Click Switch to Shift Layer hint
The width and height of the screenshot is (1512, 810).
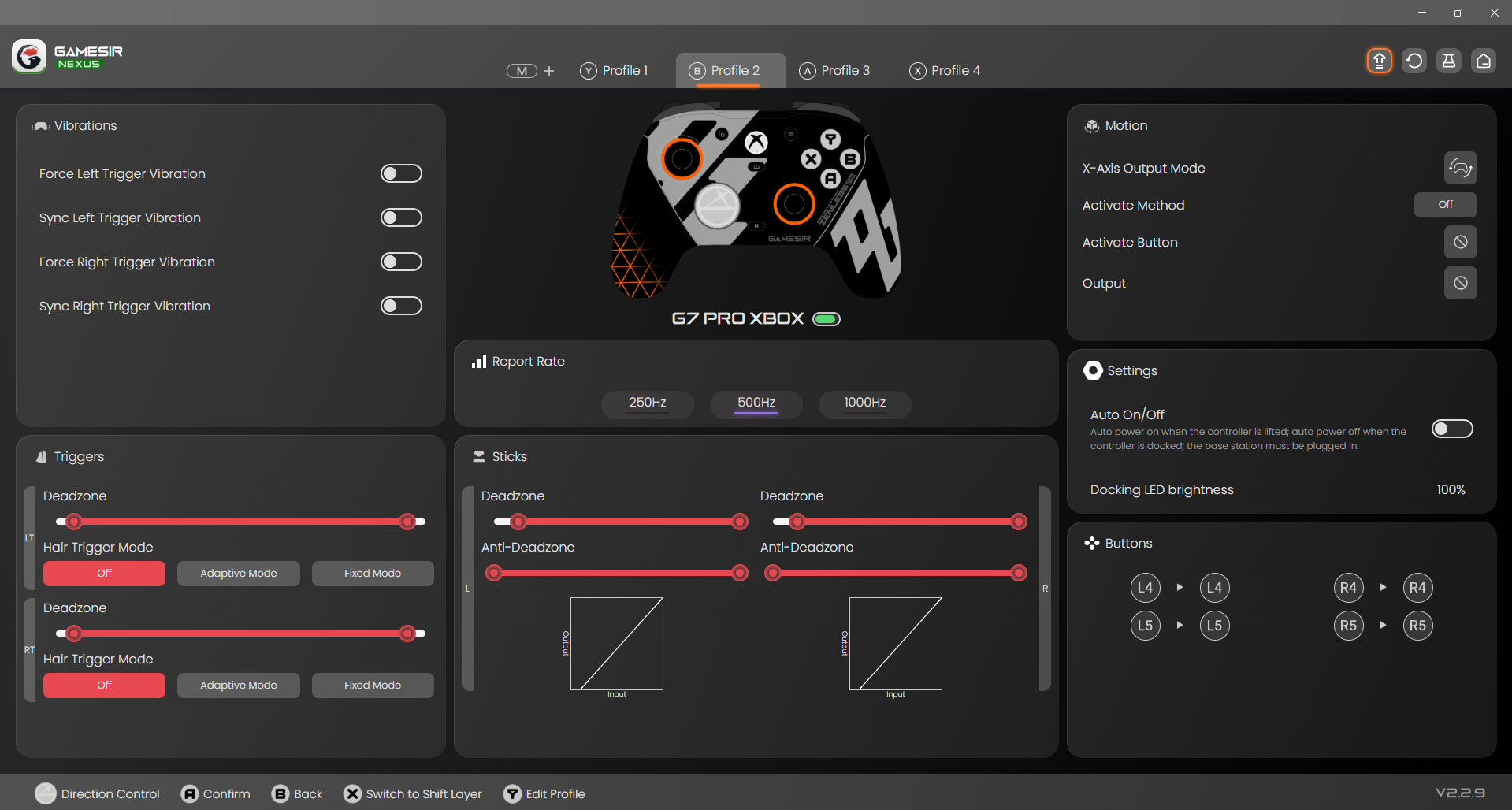[x=413, y=793]
